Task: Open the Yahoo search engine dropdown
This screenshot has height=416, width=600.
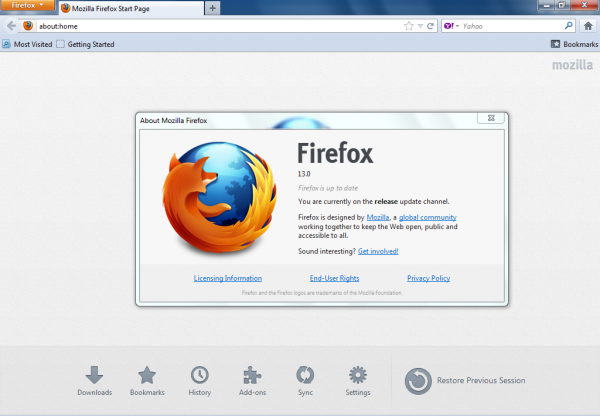Action: pyautogui.click(x=451, y=26)
